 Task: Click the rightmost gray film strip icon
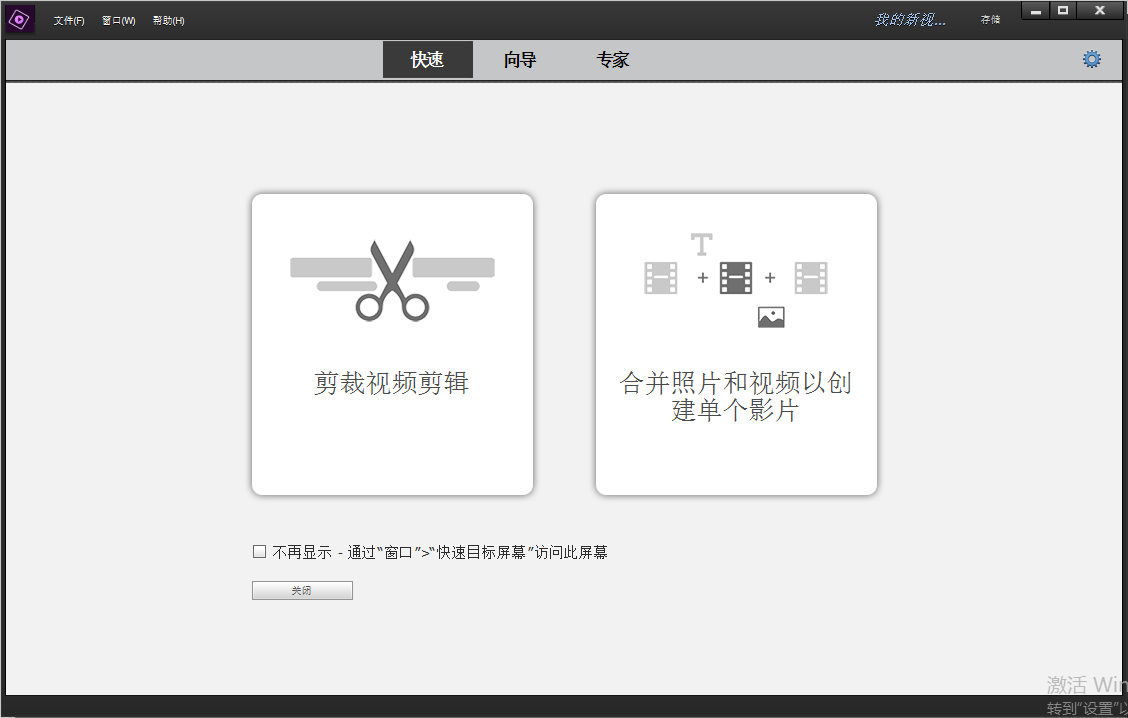coord(811,278)
